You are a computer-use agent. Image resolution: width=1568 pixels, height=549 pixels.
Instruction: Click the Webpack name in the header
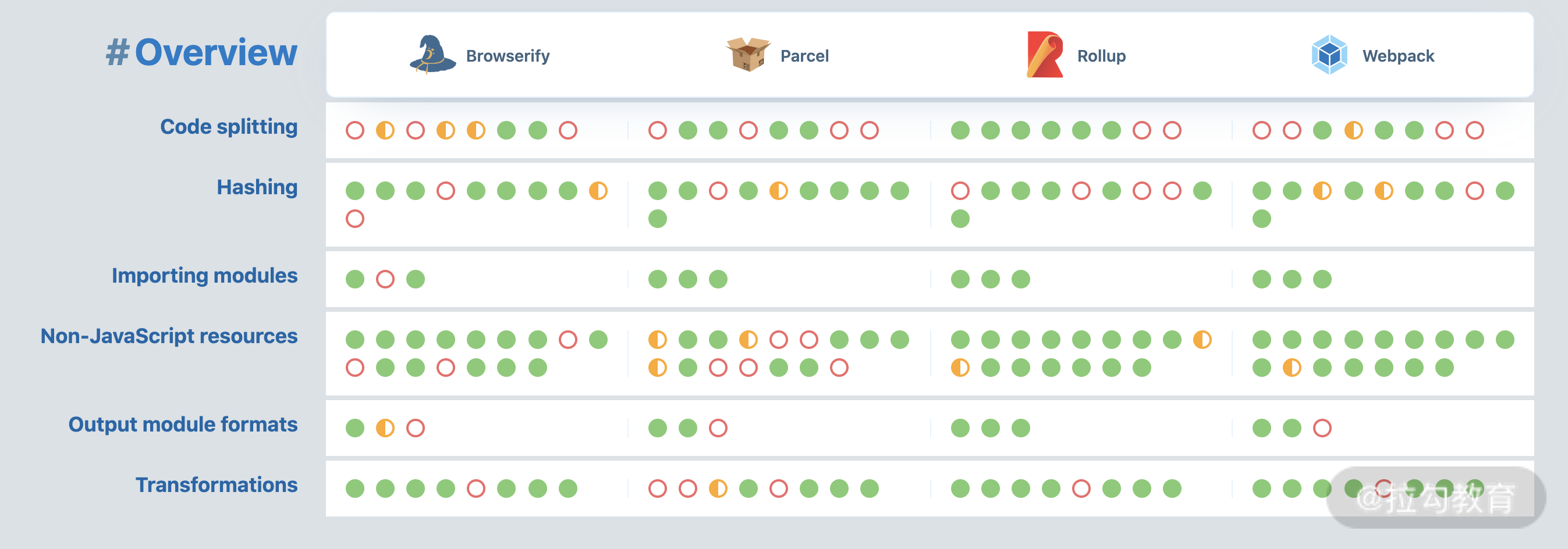(1398, 56)
